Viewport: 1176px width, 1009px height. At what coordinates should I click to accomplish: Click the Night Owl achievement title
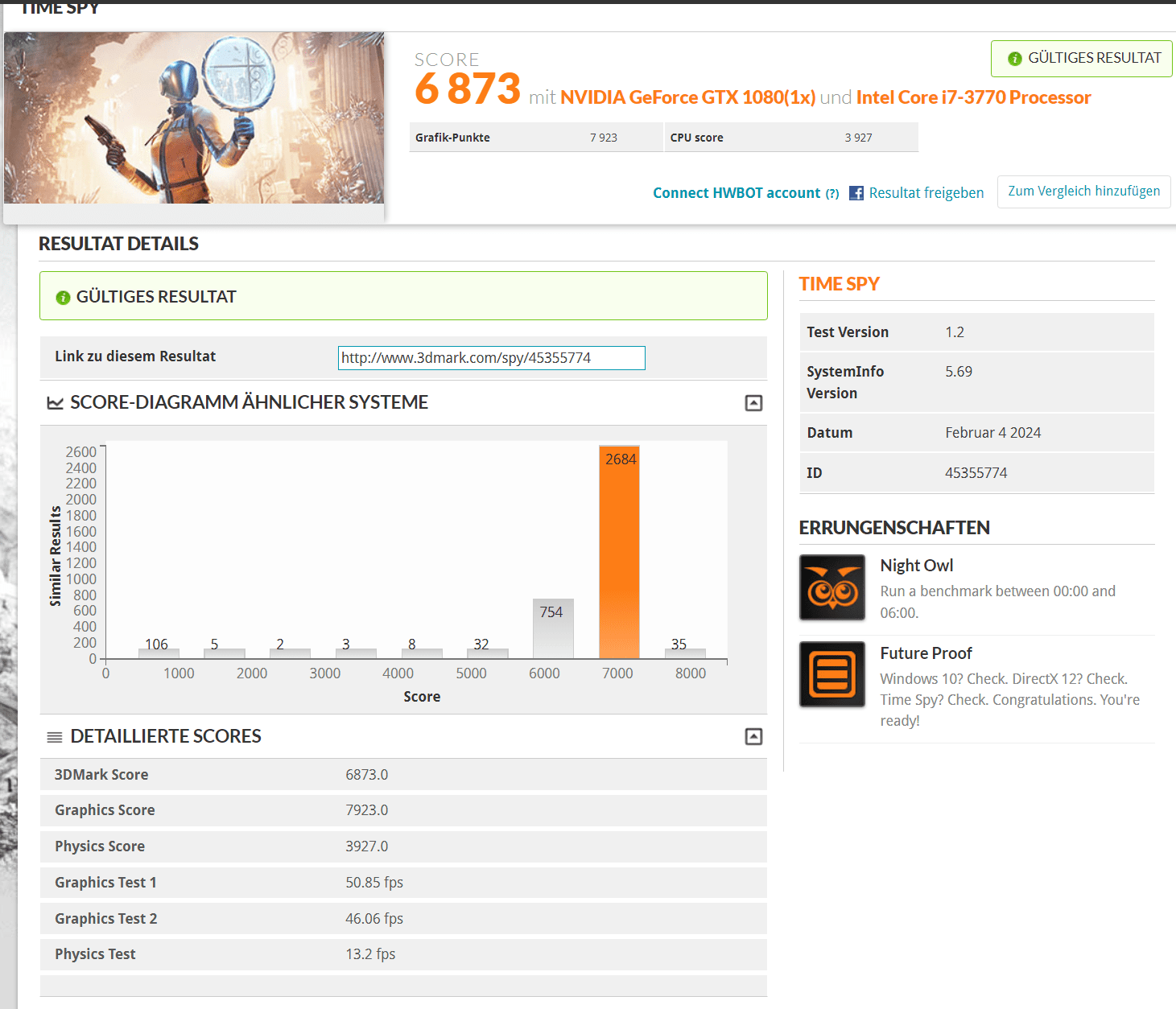click(x=917, y=566)
